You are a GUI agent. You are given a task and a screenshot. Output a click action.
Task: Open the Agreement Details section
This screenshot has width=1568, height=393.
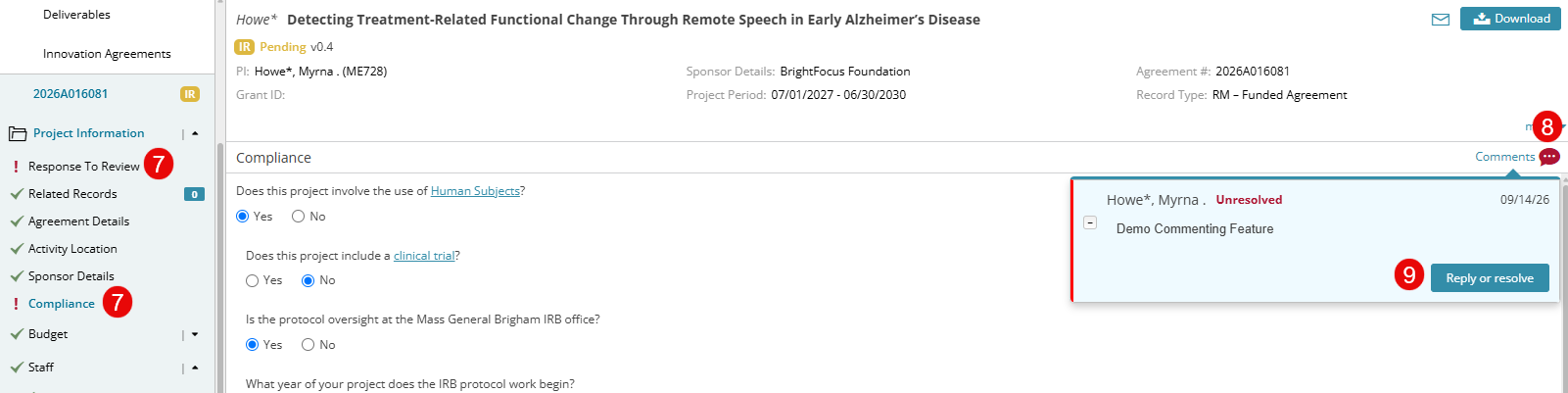tap(78, 221)
